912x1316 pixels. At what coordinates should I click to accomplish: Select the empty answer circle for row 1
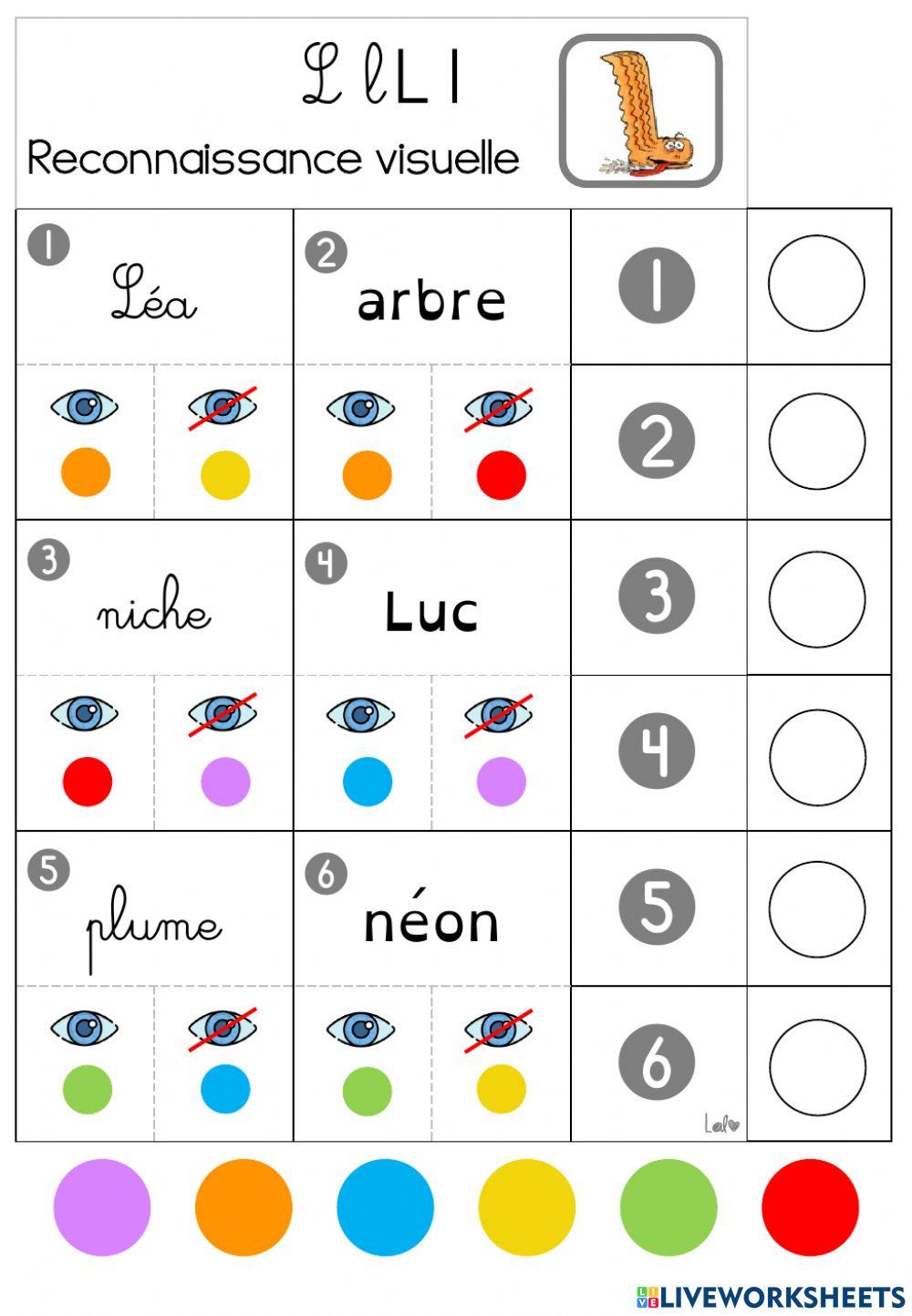pos(816,284)
